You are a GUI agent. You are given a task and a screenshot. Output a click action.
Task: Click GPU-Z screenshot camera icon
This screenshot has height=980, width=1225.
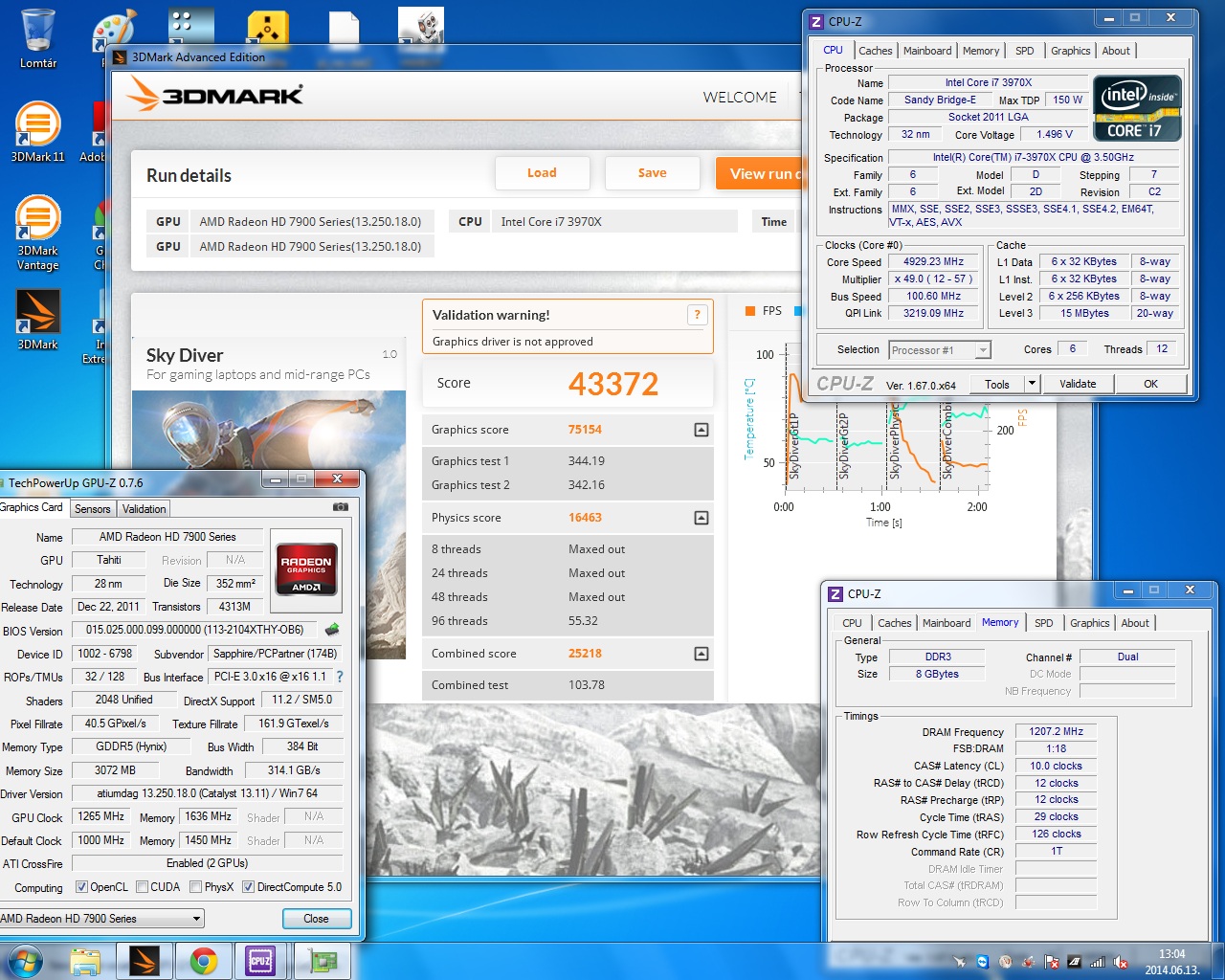(x=340, y=506)
